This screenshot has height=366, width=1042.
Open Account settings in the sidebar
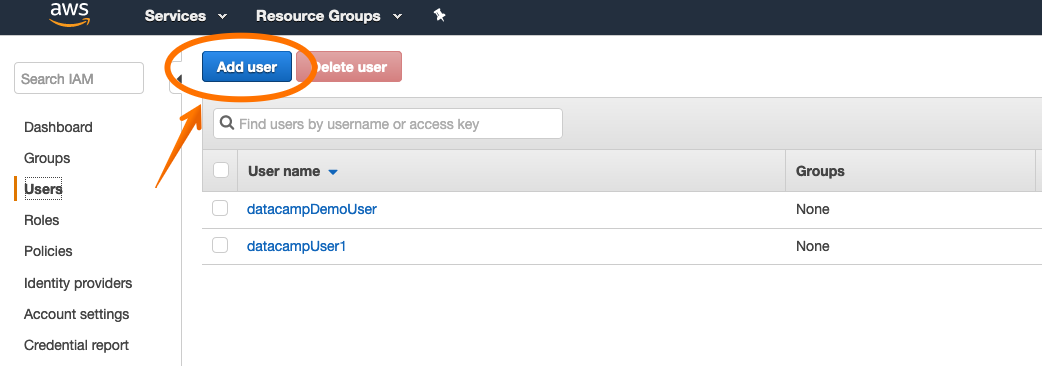76,314
